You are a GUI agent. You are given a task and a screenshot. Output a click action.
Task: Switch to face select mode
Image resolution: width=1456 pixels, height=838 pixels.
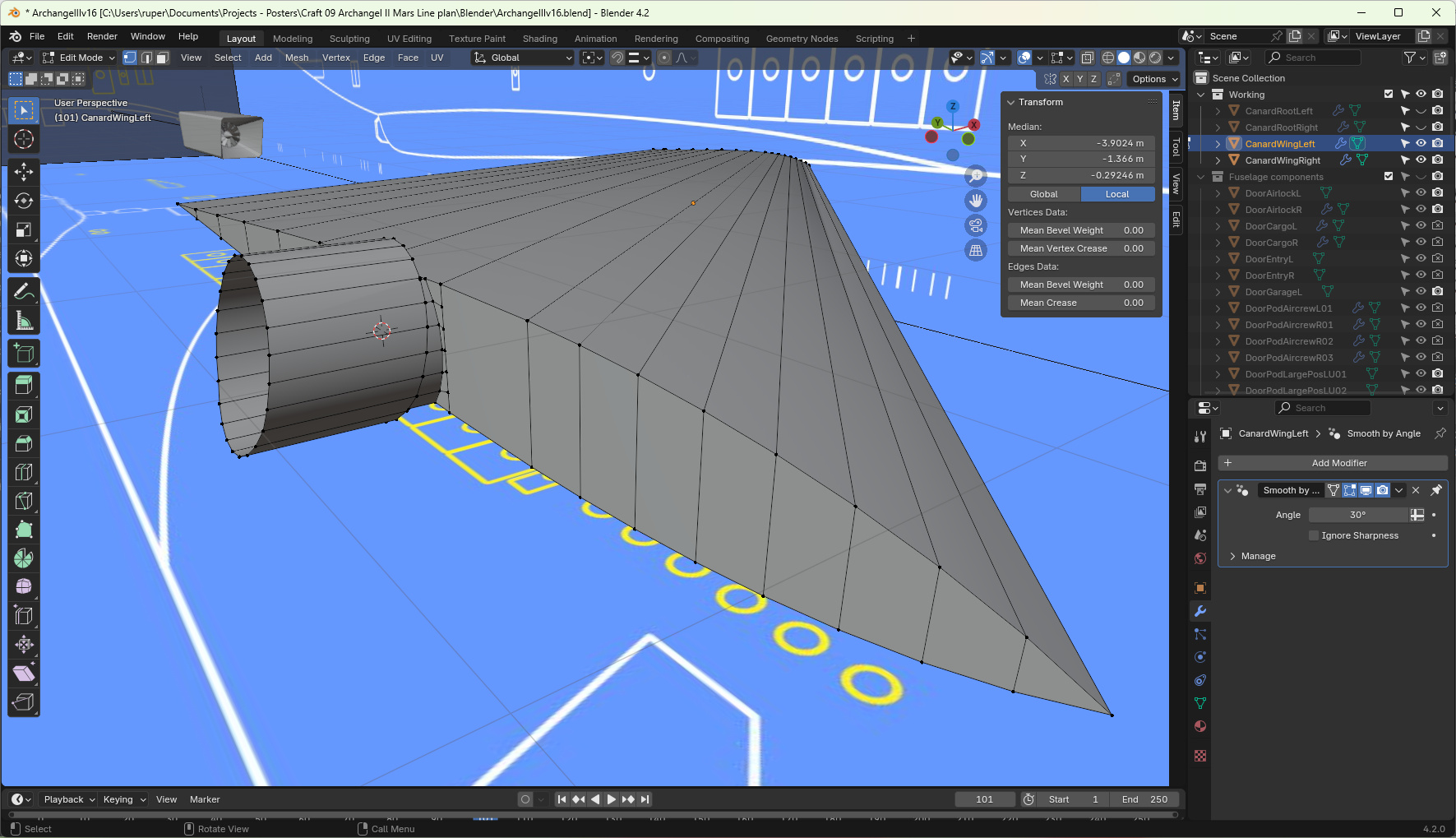163,58
